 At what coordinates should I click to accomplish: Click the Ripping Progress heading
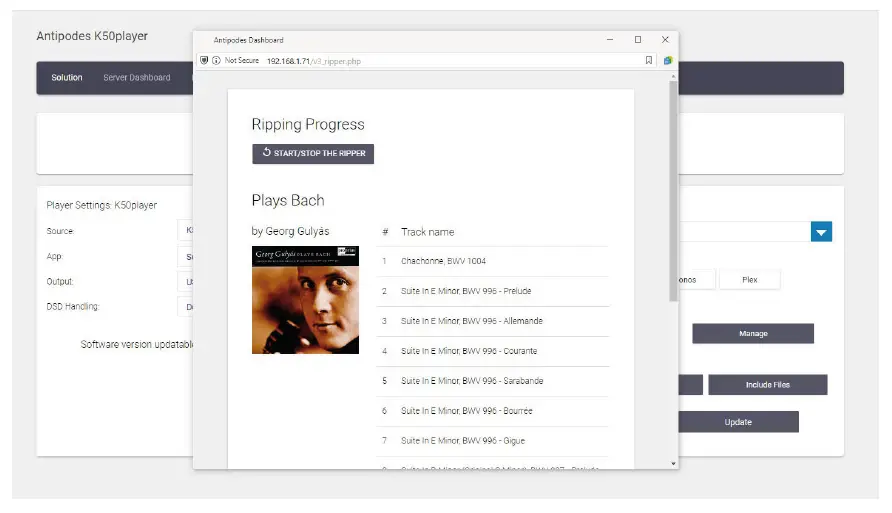click(308, 125)
